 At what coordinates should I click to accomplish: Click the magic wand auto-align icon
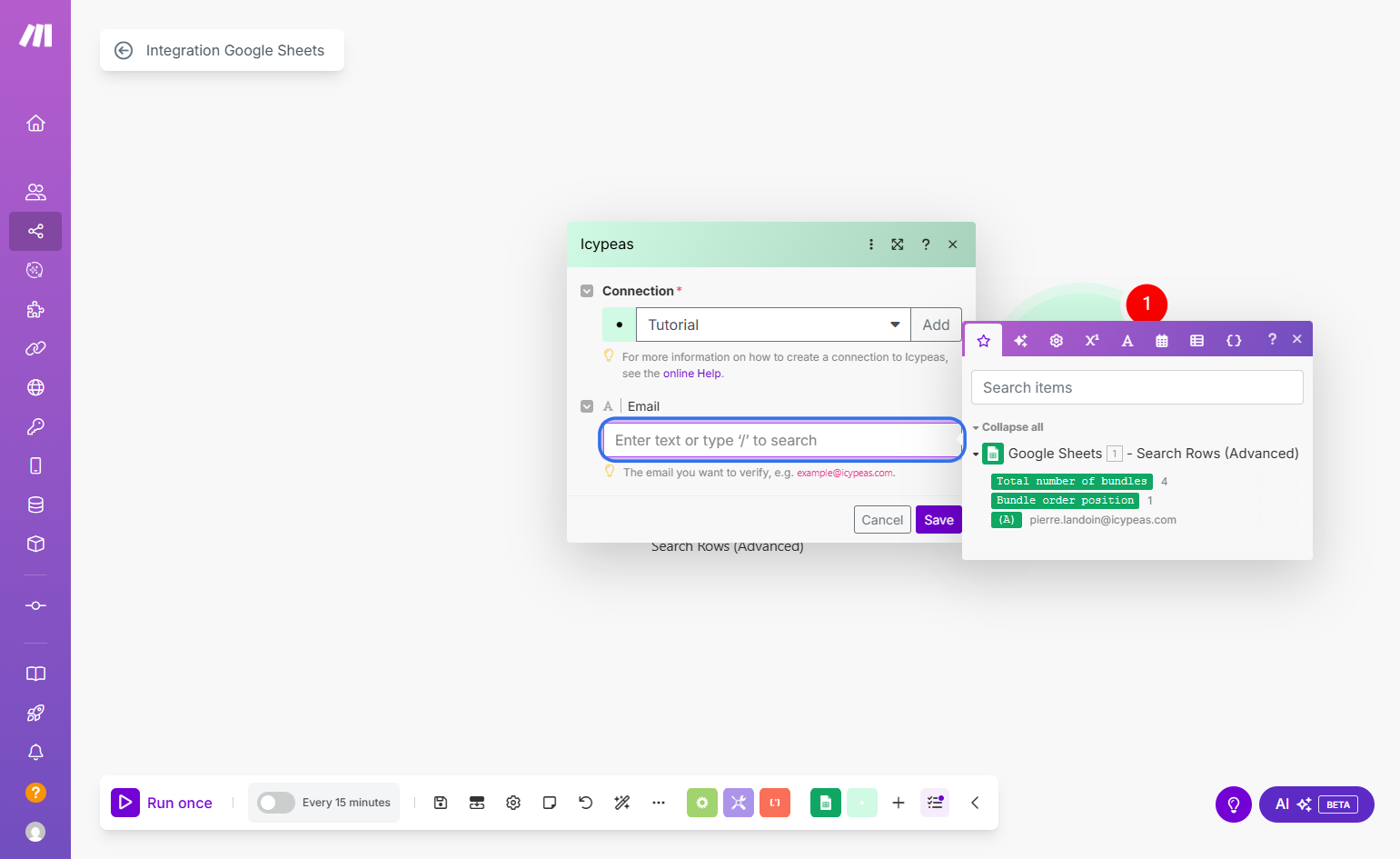tap(622, 803)
